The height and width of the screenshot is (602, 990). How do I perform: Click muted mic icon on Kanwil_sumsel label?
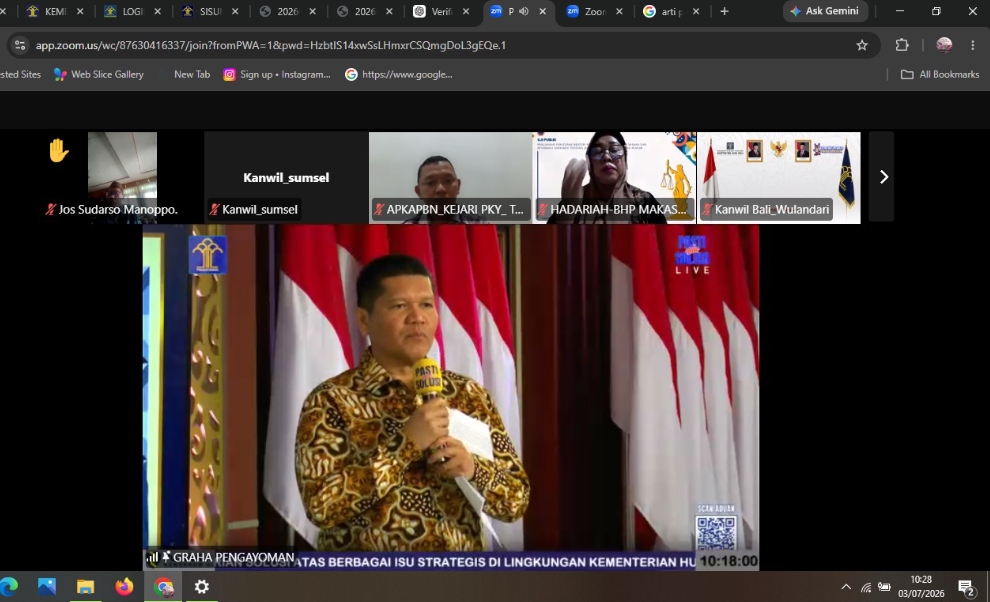[x=215, y=209]
